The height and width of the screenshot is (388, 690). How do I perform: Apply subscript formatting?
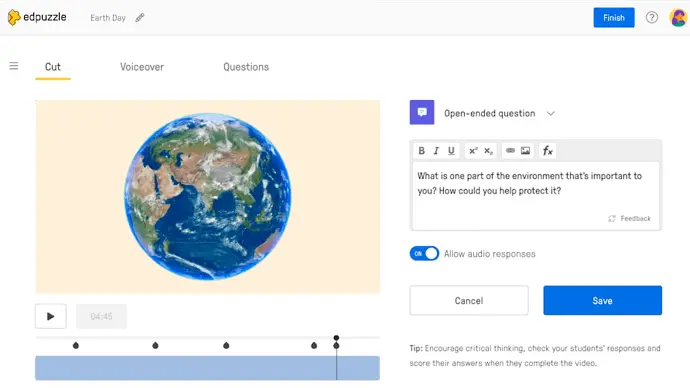tap(488, 151)
